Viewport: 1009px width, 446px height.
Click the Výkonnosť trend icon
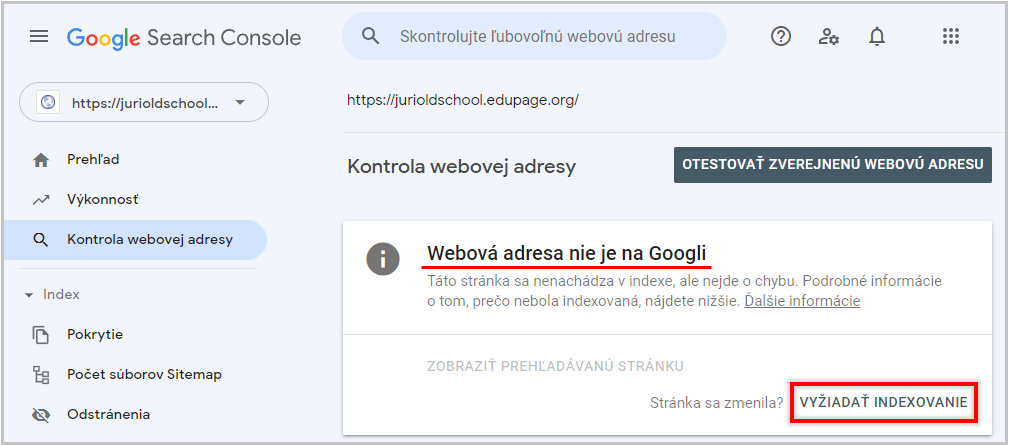41,200
